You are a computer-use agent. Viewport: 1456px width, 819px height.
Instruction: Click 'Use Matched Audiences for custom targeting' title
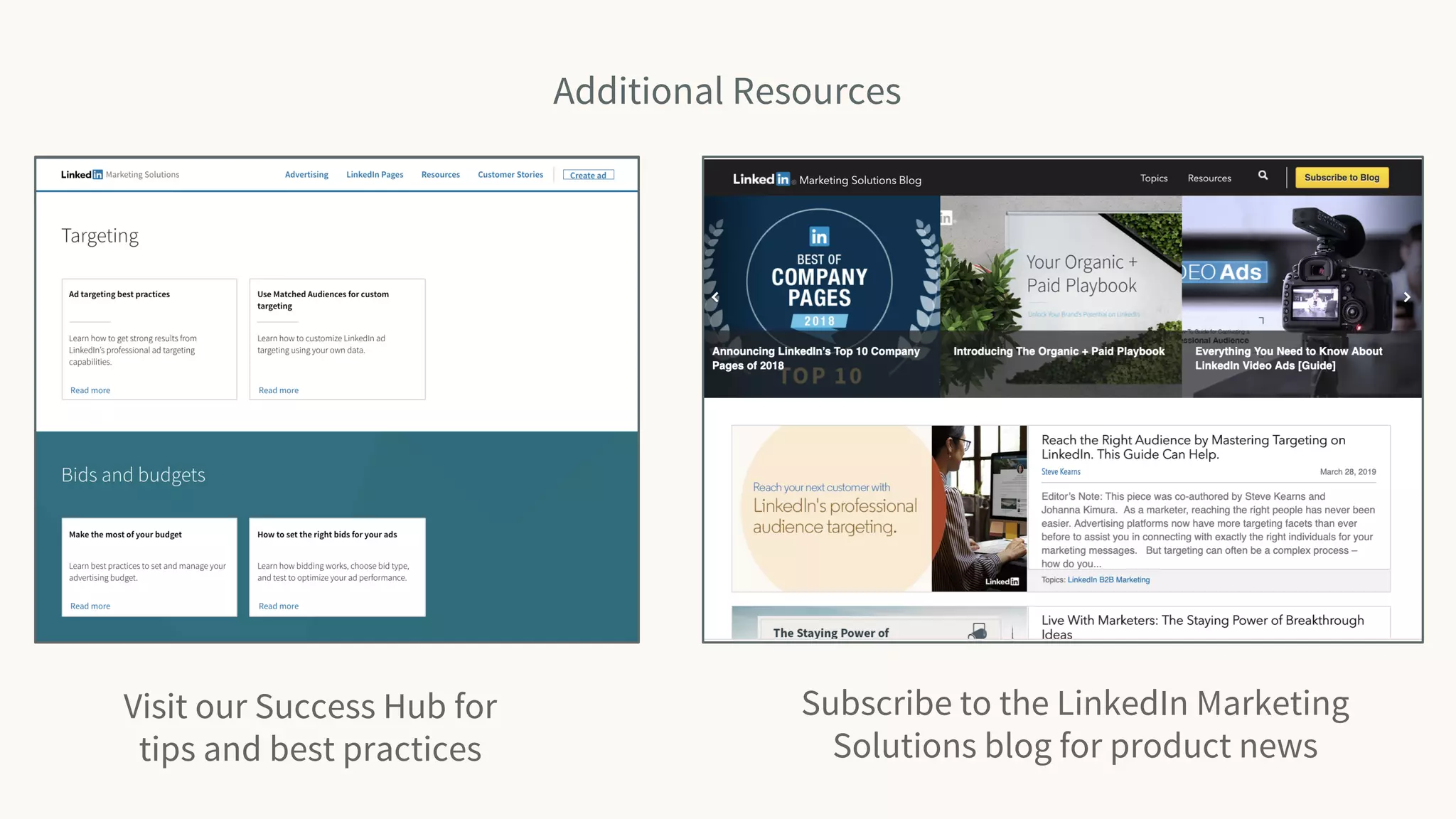[x=323, y=300]
